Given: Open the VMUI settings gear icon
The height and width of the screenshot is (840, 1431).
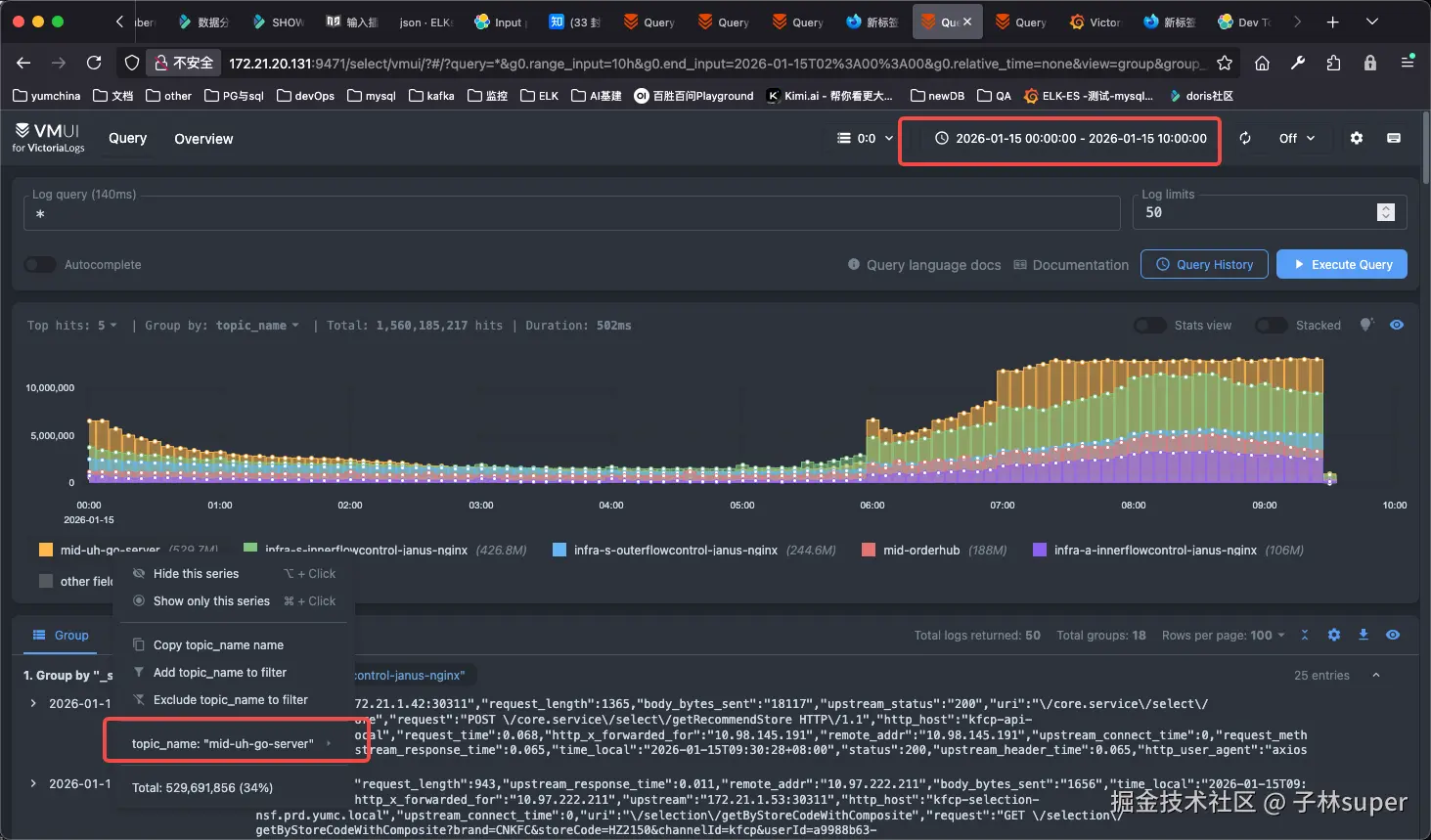Looking at the screenshot, I should (1356, 139).
